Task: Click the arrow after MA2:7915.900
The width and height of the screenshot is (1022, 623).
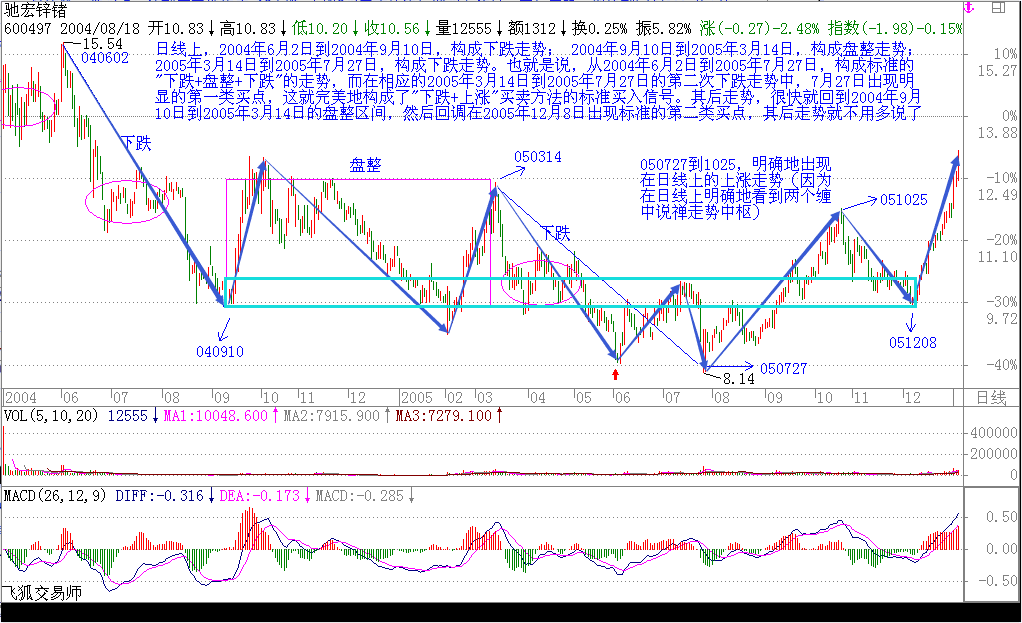Action: pyautogui.click(x=387, y=415)
